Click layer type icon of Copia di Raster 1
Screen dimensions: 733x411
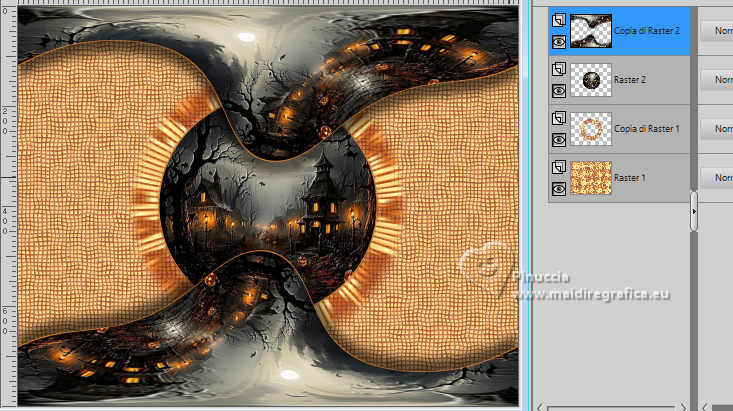click(559, 118)
